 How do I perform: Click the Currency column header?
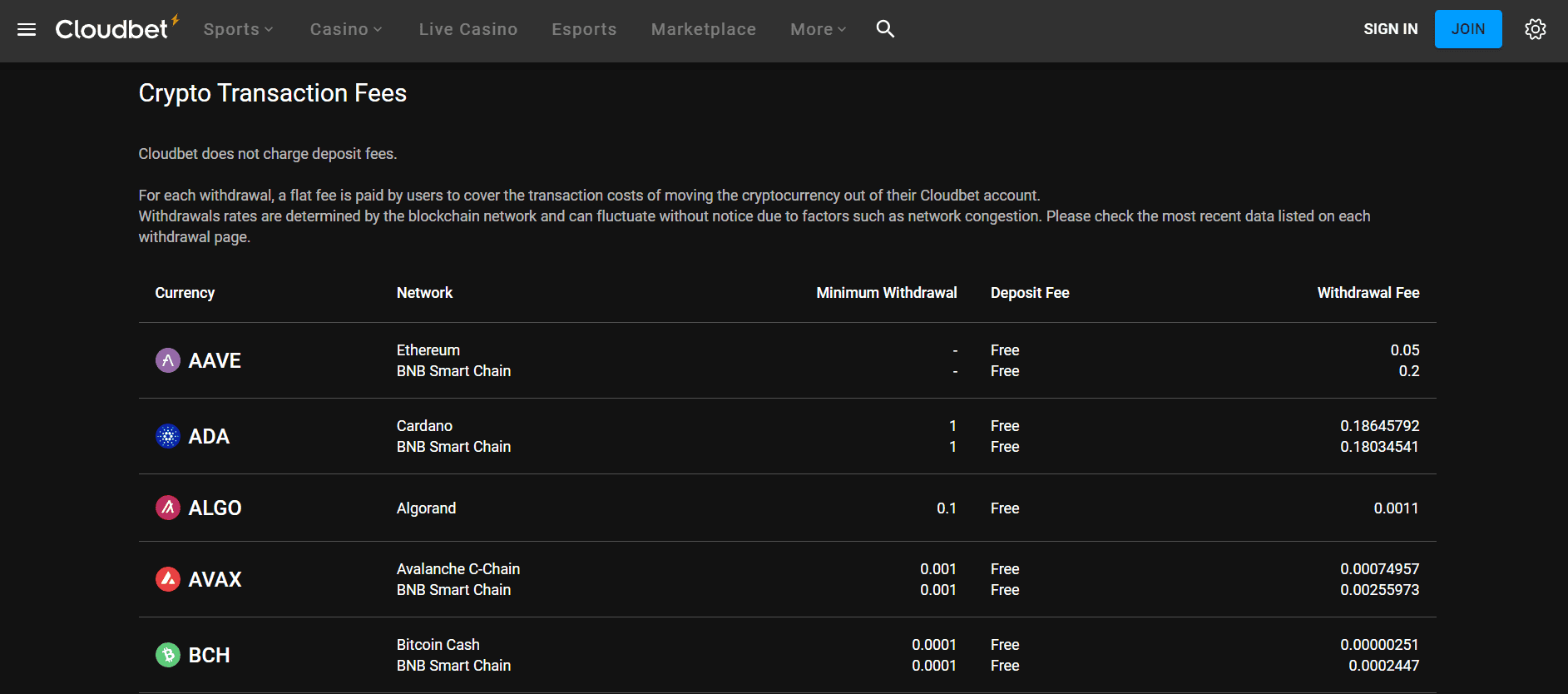coord(185,293)
